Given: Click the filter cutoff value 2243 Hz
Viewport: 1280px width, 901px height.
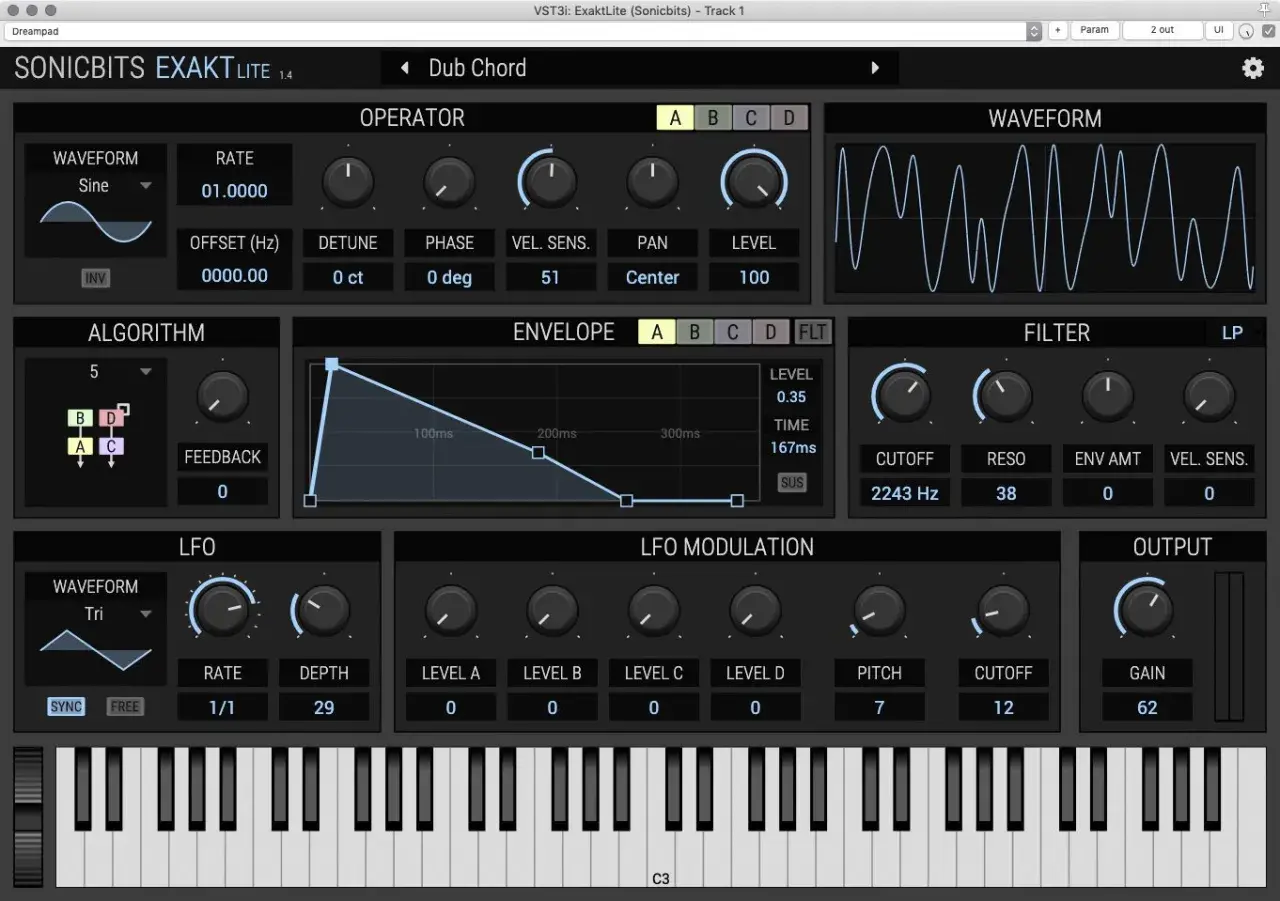Looking at the screenshot, I should [x=905, y=493].
